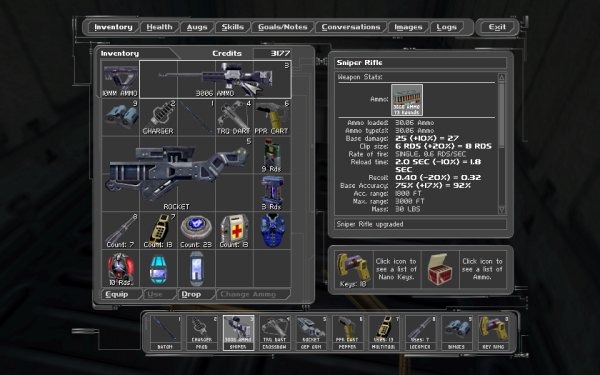Select belt slot 0 KEY RING

493,333
